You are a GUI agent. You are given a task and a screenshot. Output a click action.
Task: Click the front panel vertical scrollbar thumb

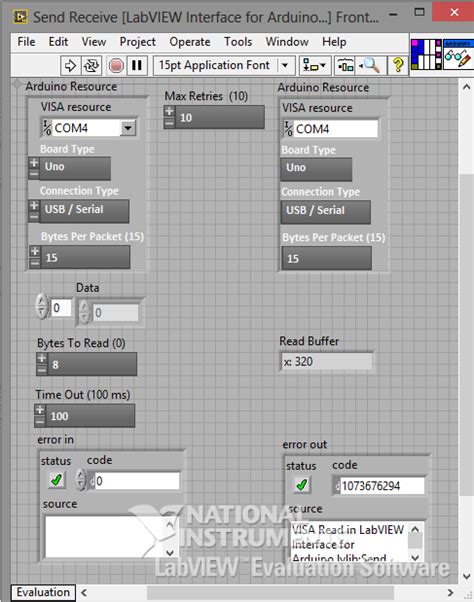pyautogui.click(x=466, y=334)
